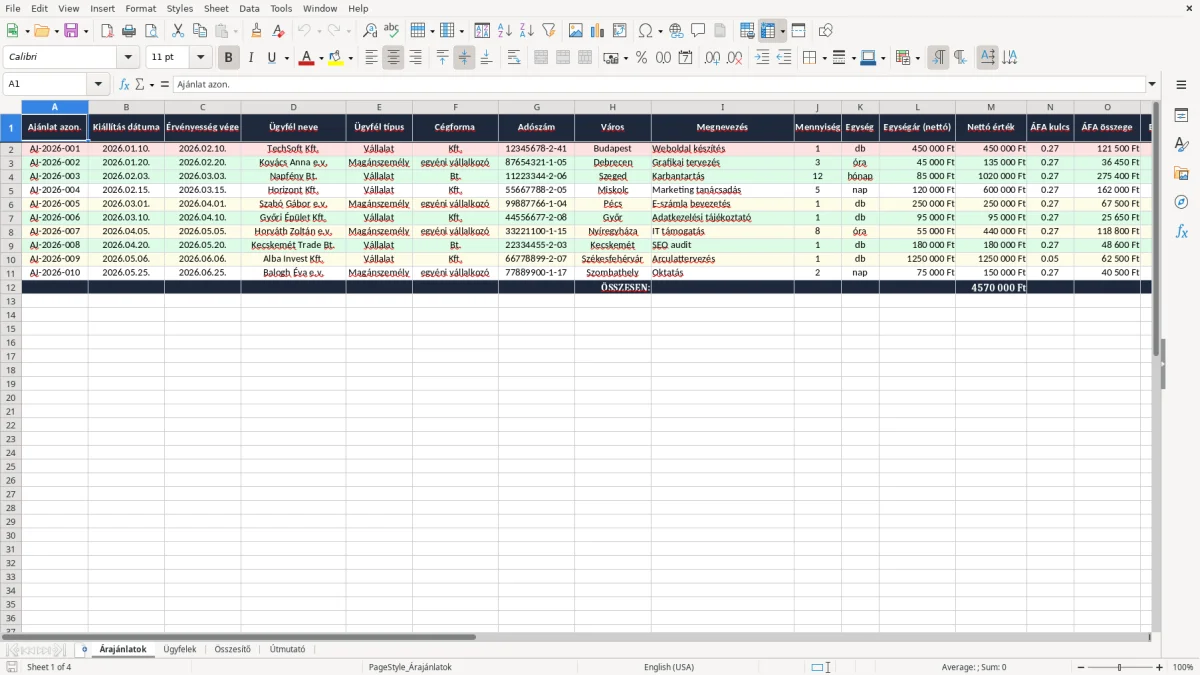
Task: Open the Font Size dropdown
Action: click(x=200, y=58)
